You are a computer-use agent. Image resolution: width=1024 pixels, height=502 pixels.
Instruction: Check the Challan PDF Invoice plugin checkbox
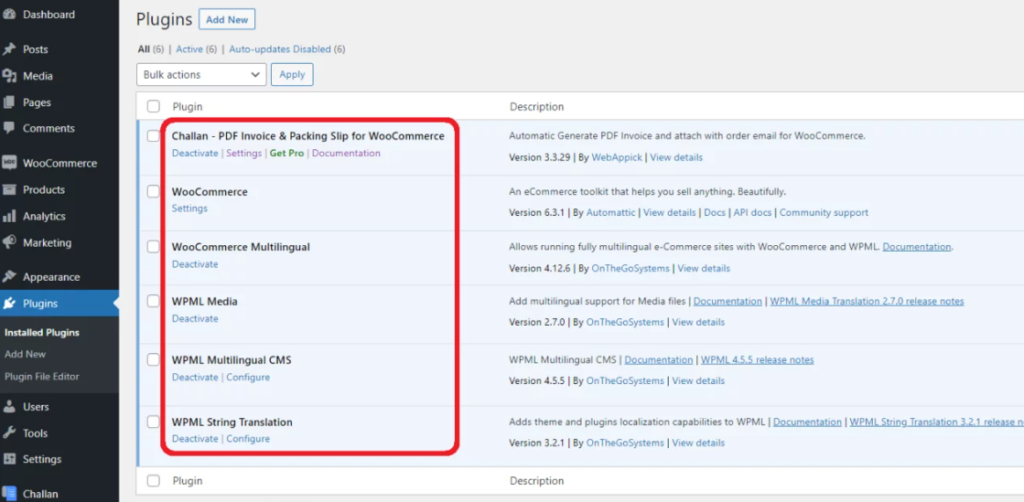pyautogui.click(x=153, y=136)
